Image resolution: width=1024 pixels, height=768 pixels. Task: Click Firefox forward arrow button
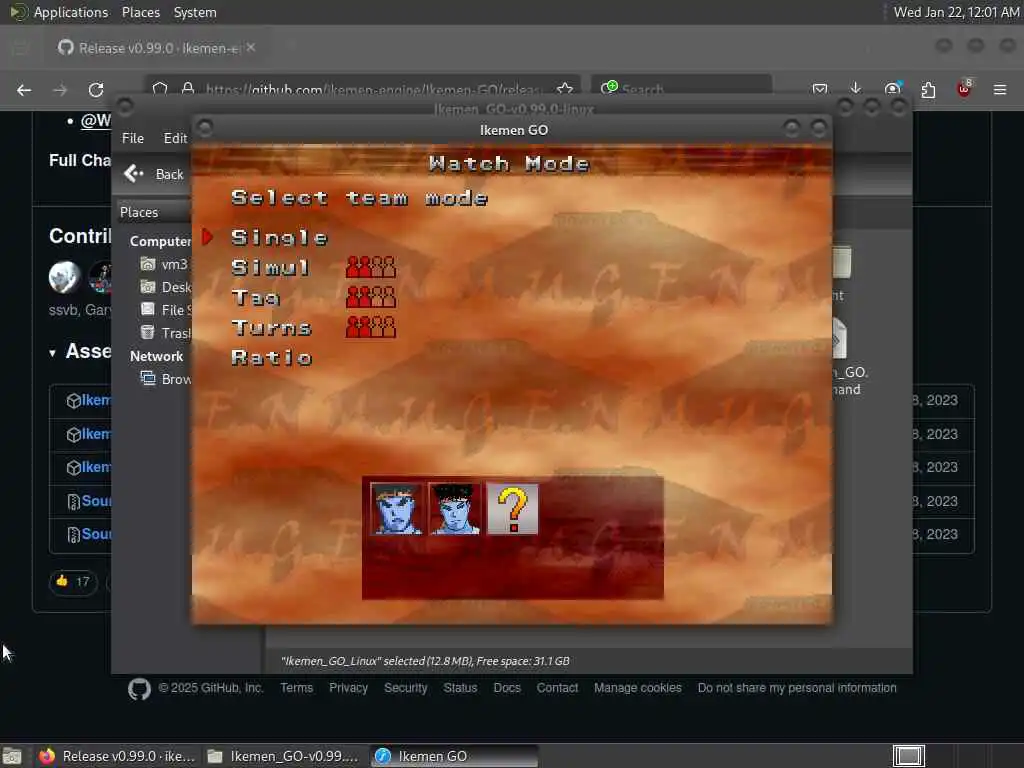(x=60, y=89)
